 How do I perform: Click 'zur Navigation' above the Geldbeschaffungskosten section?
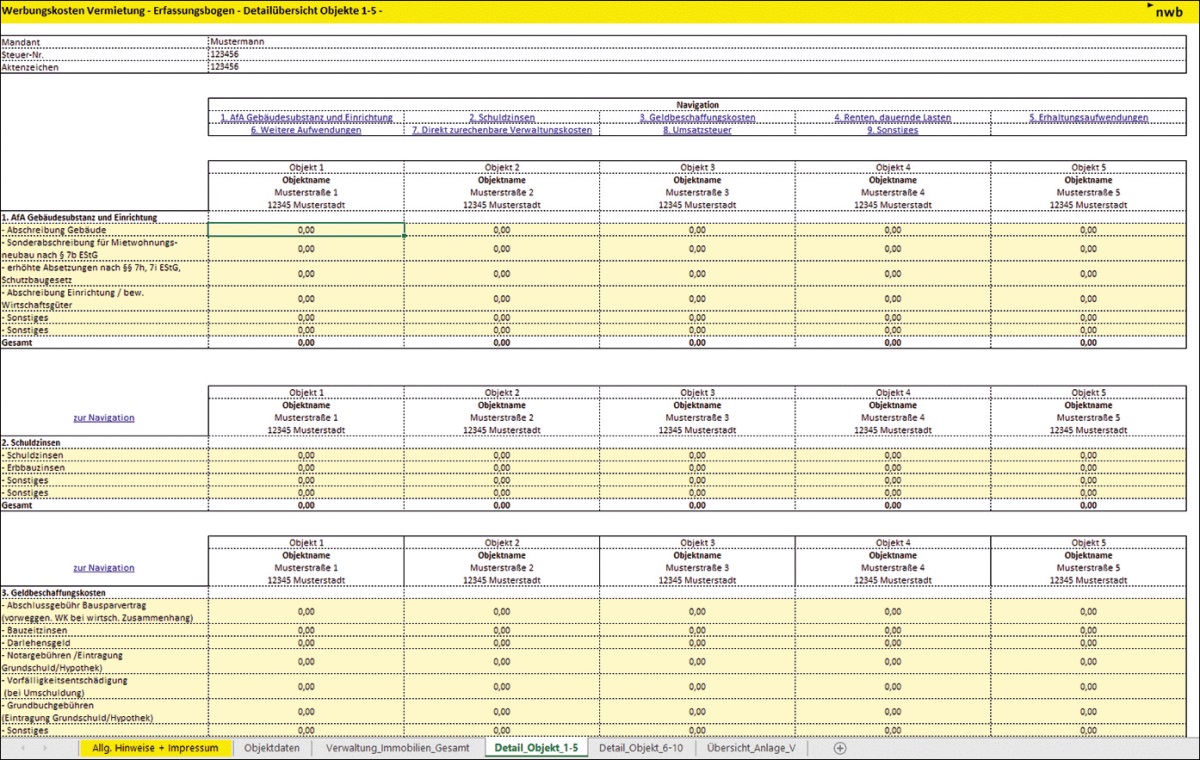coord(104,568)
